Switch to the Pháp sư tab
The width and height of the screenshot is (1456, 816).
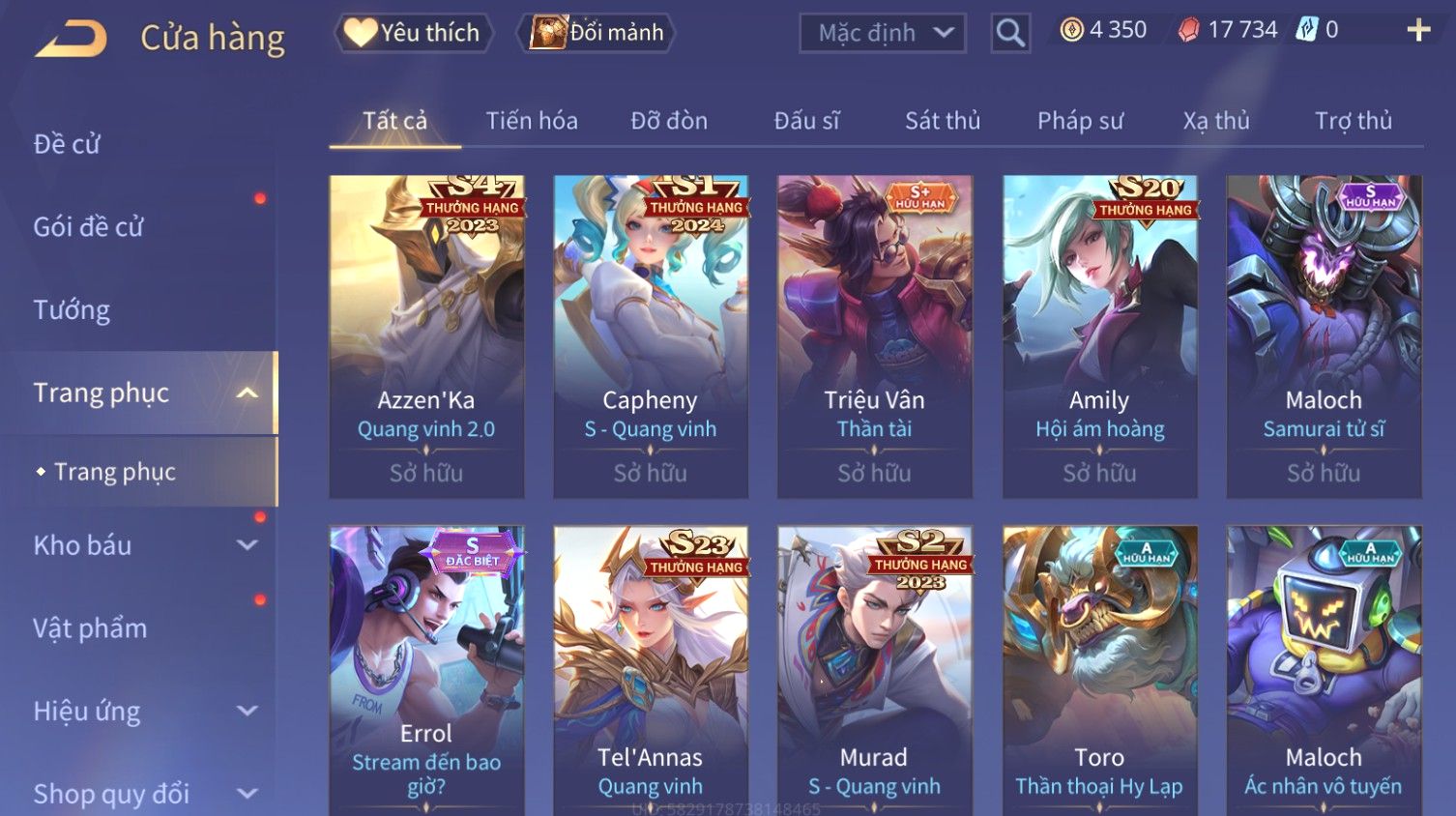coord(1080,121)
